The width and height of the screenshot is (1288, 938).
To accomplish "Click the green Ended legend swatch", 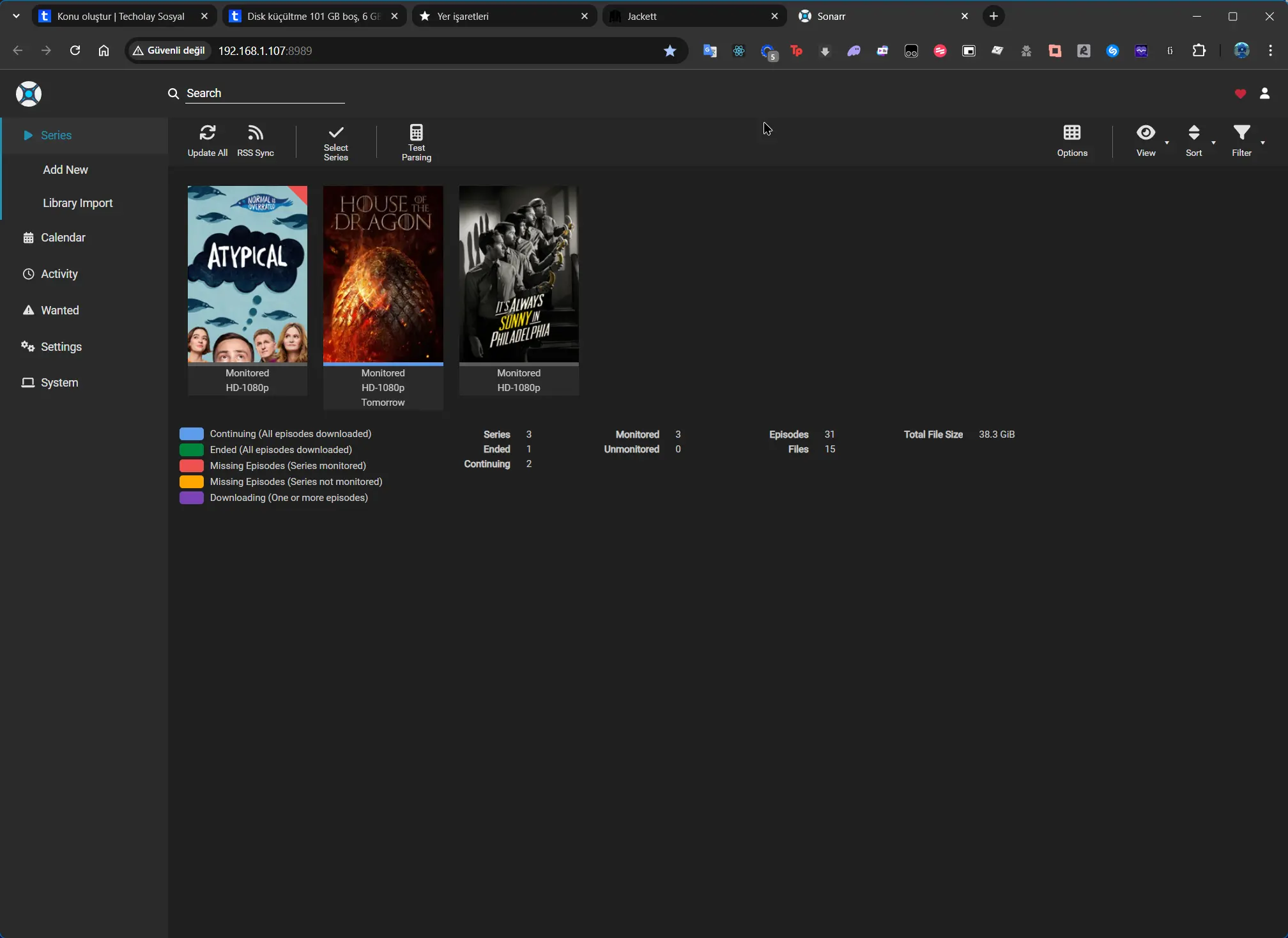I will coord(192,450).
